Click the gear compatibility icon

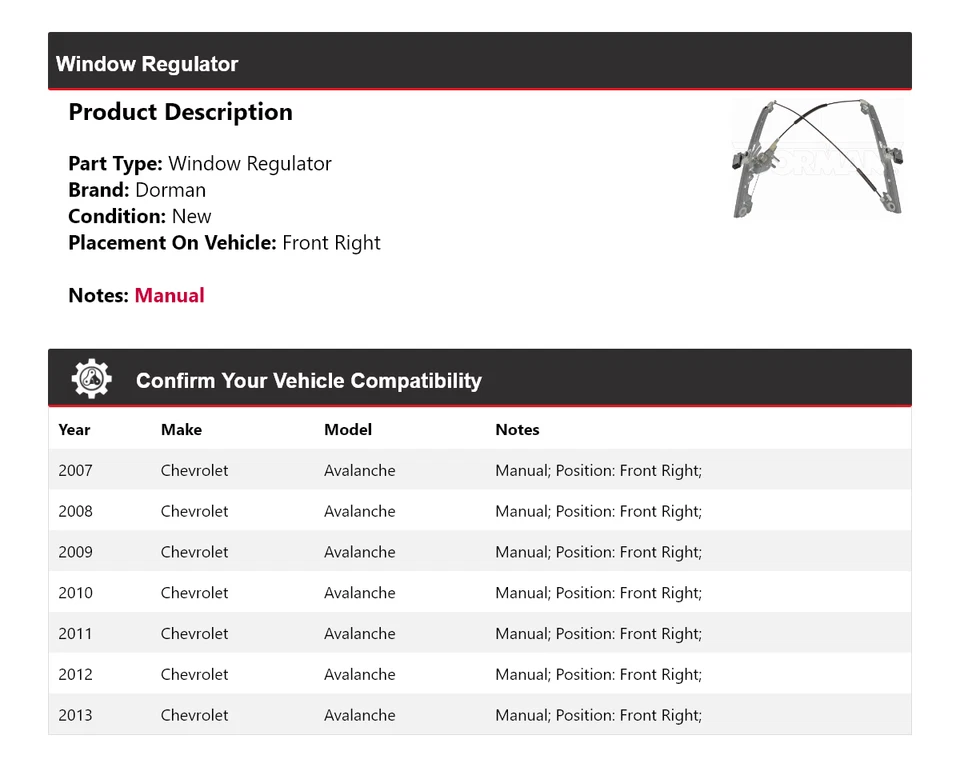(x=91, y=380)
